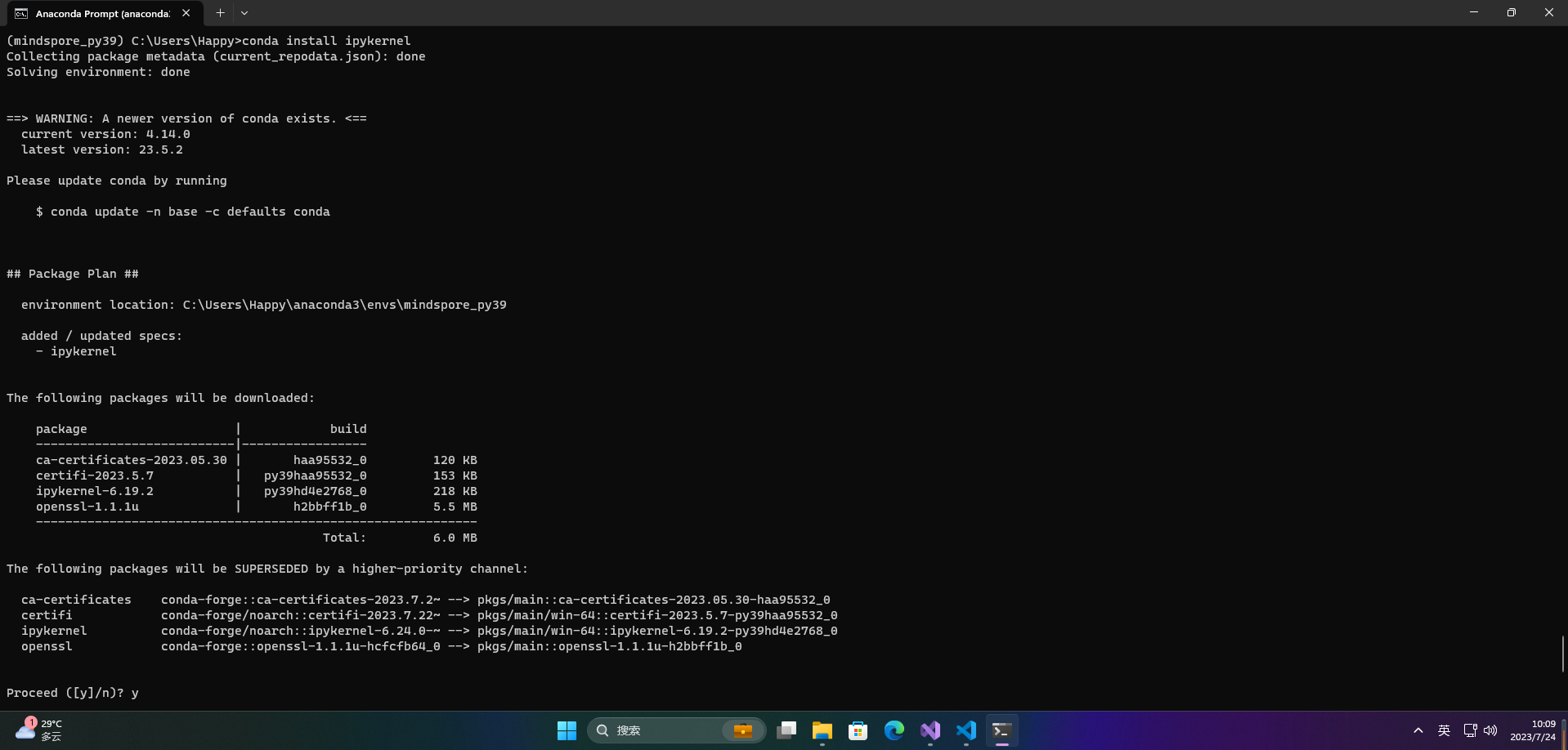
Task: Click 'current version: 4.14.0' text
Action: coord(105,134)
